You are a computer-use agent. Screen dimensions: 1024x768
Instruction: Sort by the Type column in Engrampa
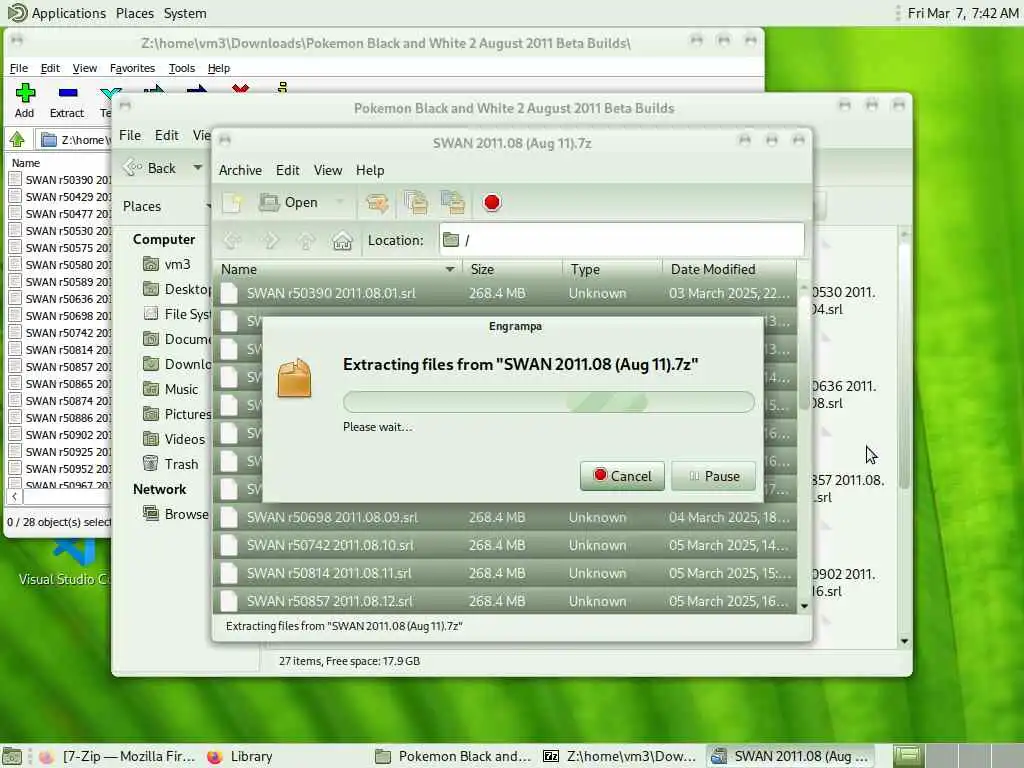pyautogui.click(x=613, y=269)
